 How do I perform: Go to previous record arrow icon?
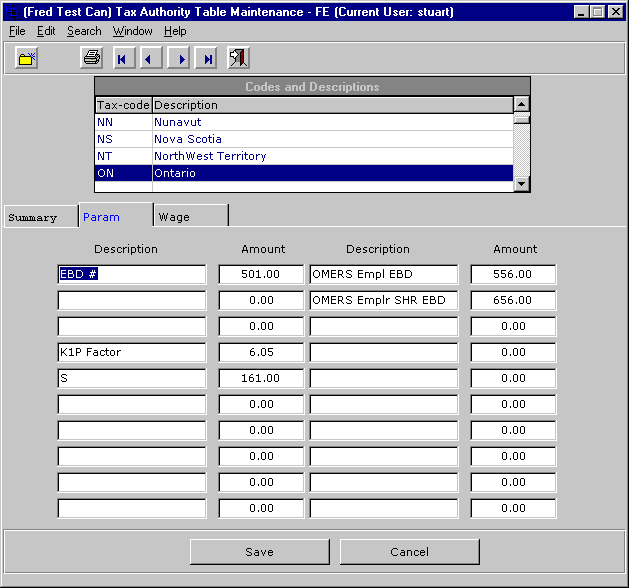[x=149, y=58]
